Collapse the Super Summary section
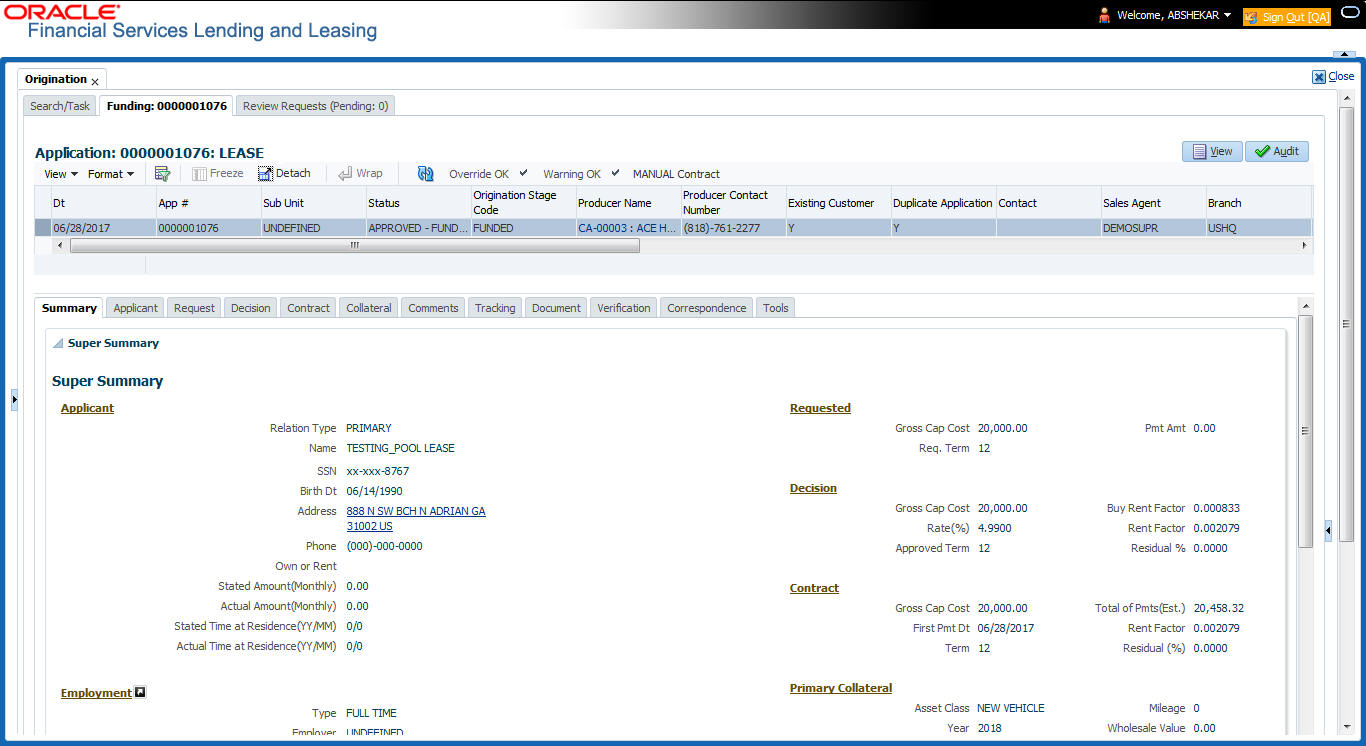Screen dimensions: 1366x746 (x=58, y=344)
